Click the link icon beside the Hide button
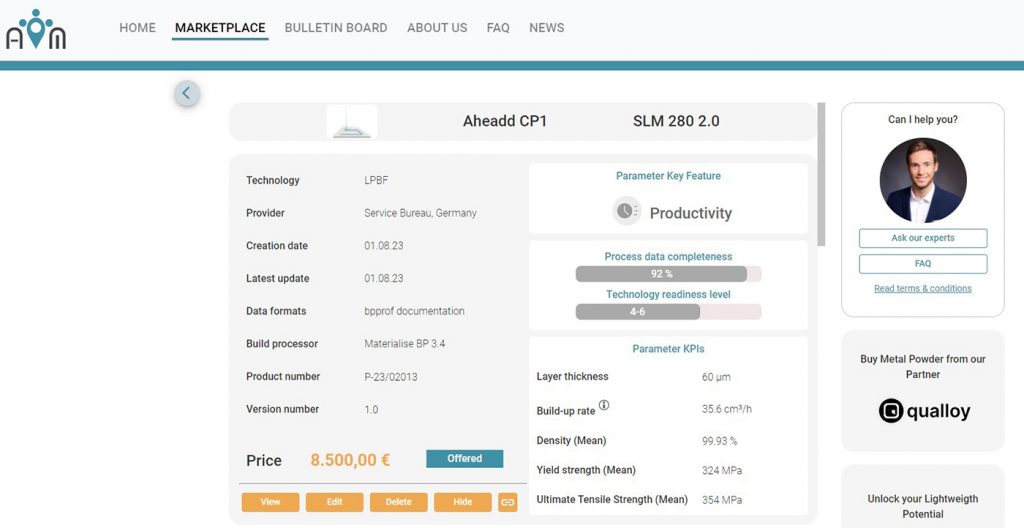 point(507,502)
